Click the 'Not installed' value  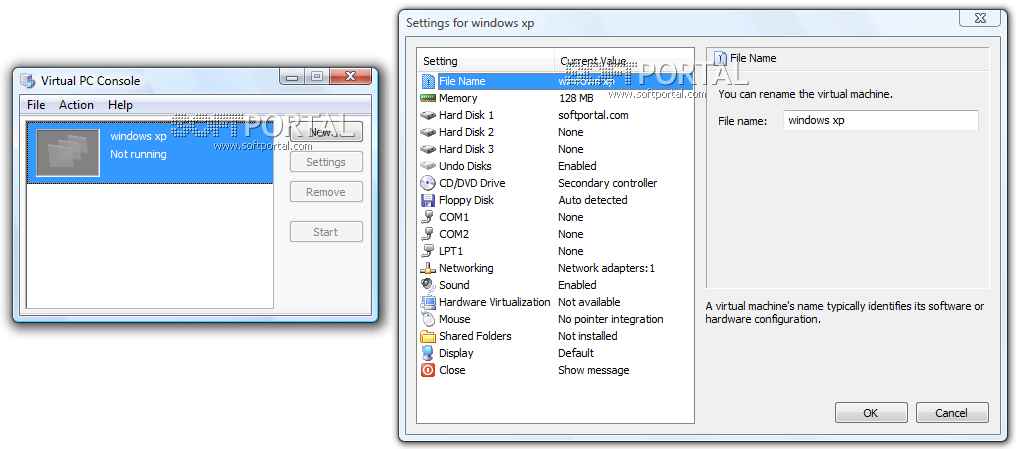[x=588, y=336]
